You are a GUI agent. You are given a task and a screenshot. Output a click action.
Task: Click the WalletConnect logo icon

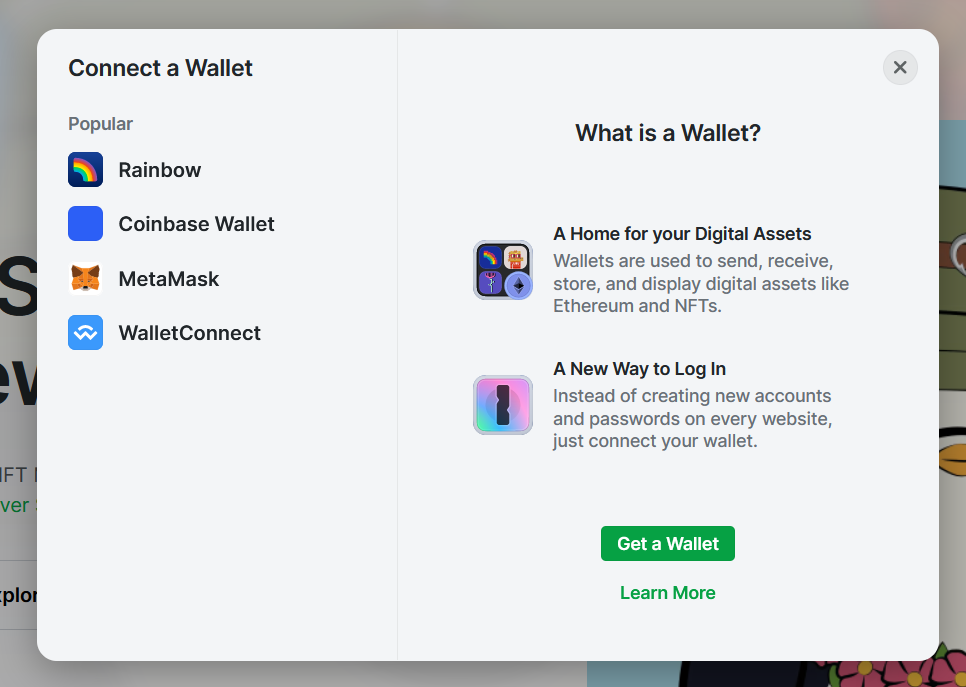[x=85, y=333]
